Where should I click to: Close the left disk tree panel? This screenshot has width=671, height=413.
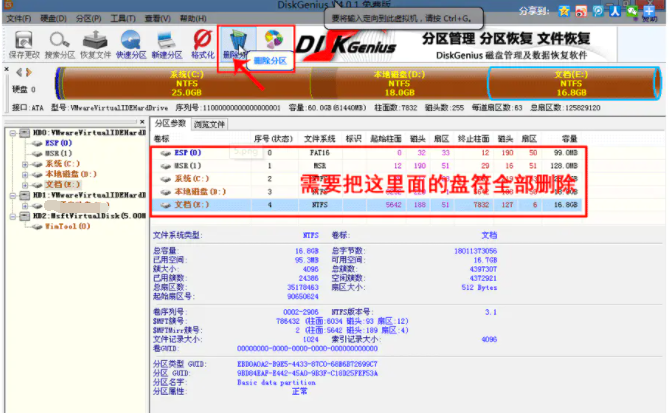tap(142, 122)
